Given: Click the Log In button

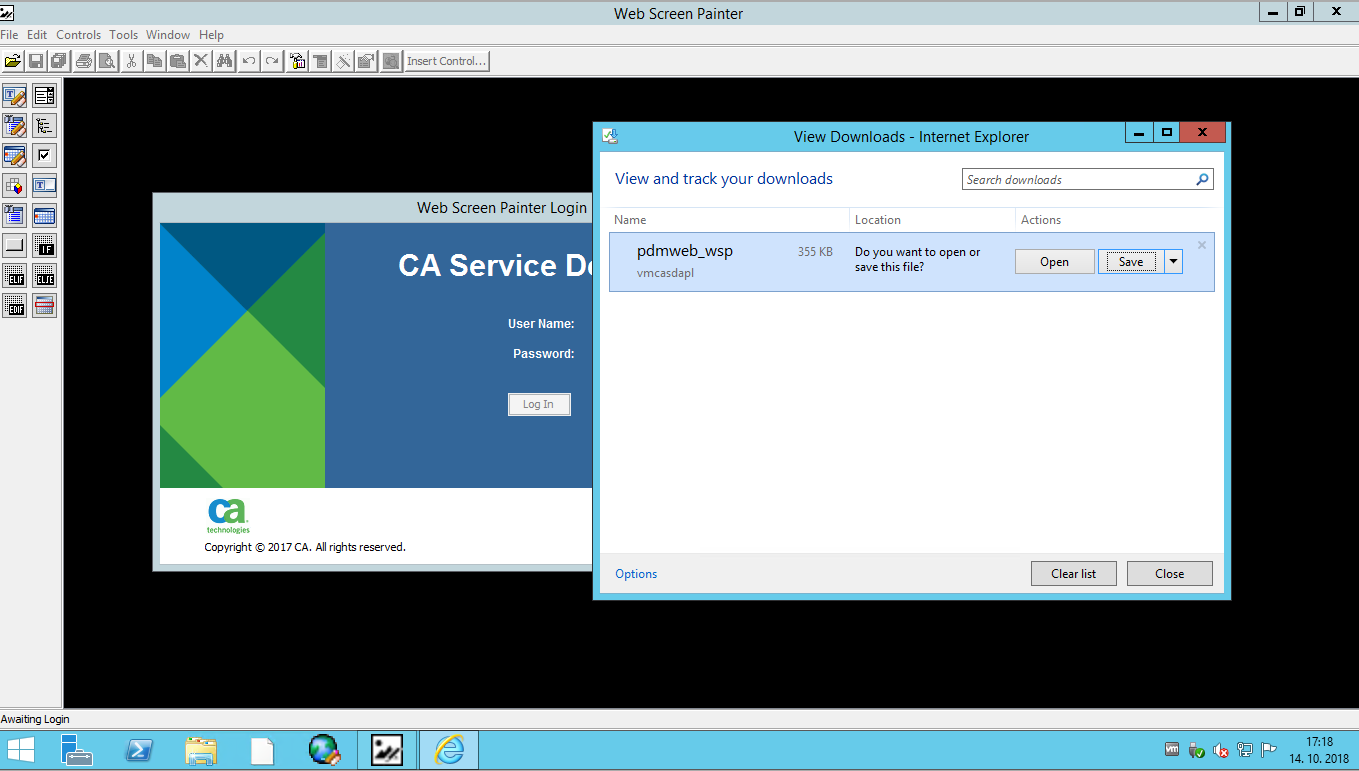Looking at the screenshot, I should point(538,404).
